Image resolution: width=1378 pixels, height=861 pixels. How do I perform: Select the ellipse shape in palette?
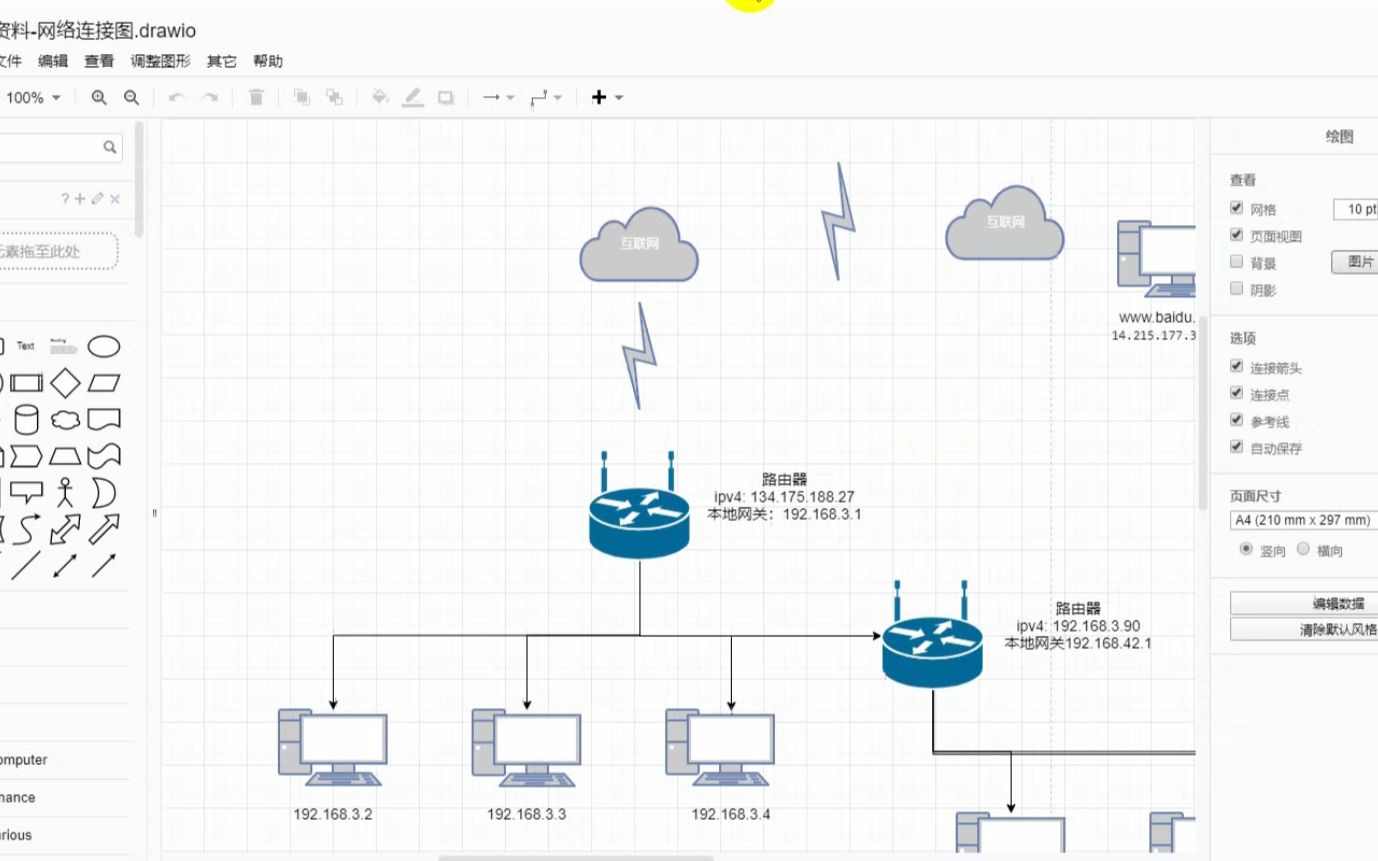pyautogui.click(x=104, y=347)
